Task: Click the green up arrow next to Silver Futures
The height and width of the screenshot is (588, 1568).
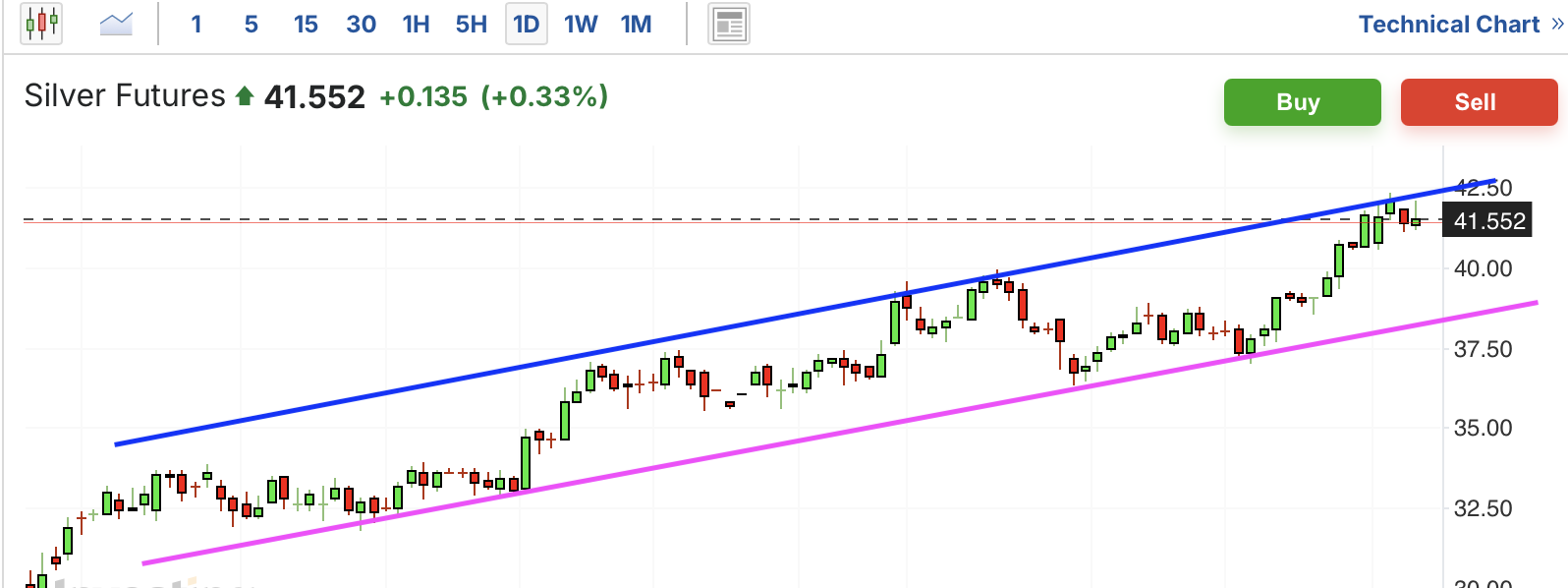Action: [245, 95]
